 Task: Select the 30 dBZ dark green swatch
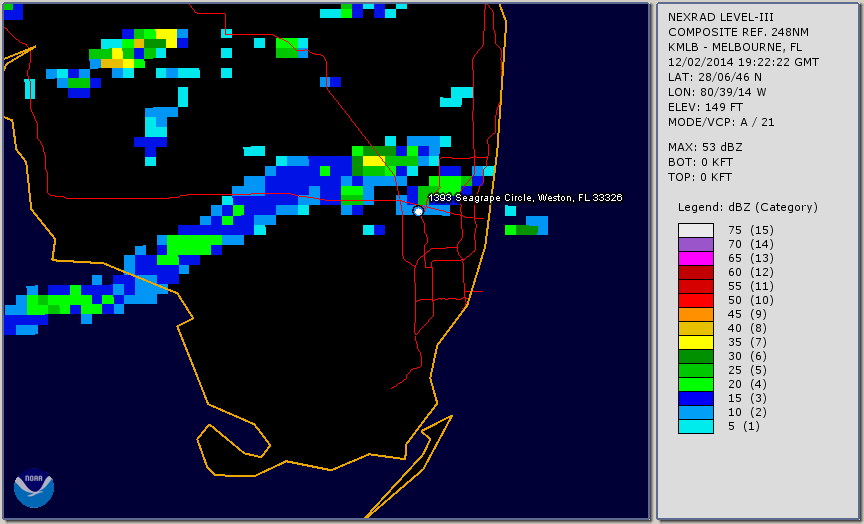(695, 356)
